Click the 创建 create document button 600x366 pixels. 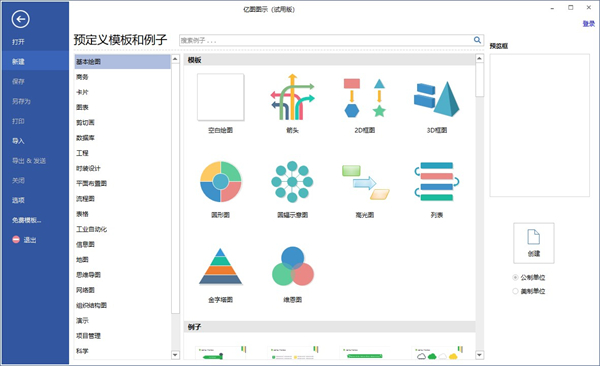[x=533, y=243]
